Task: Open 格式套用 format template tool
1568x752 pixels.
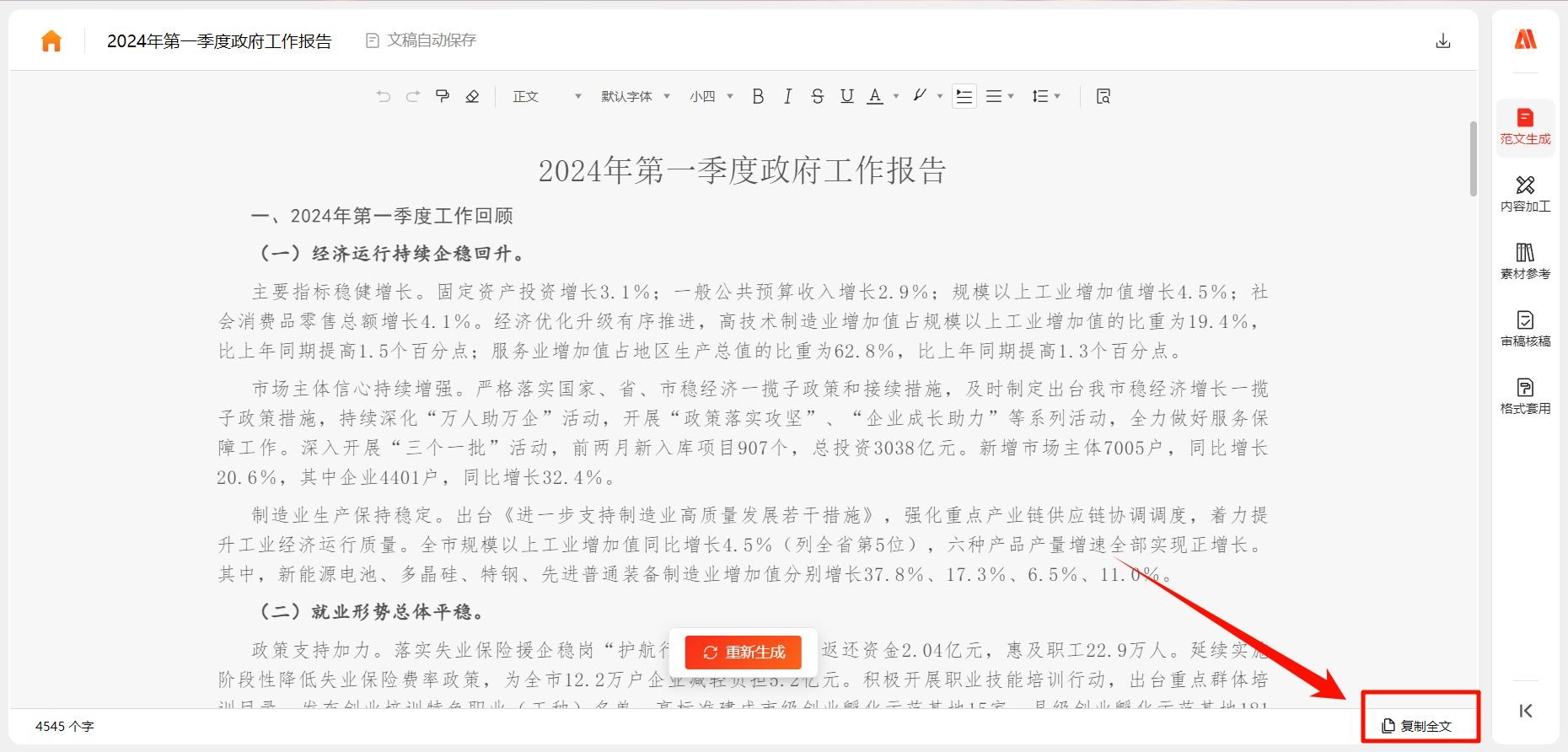Action: 1525,395
